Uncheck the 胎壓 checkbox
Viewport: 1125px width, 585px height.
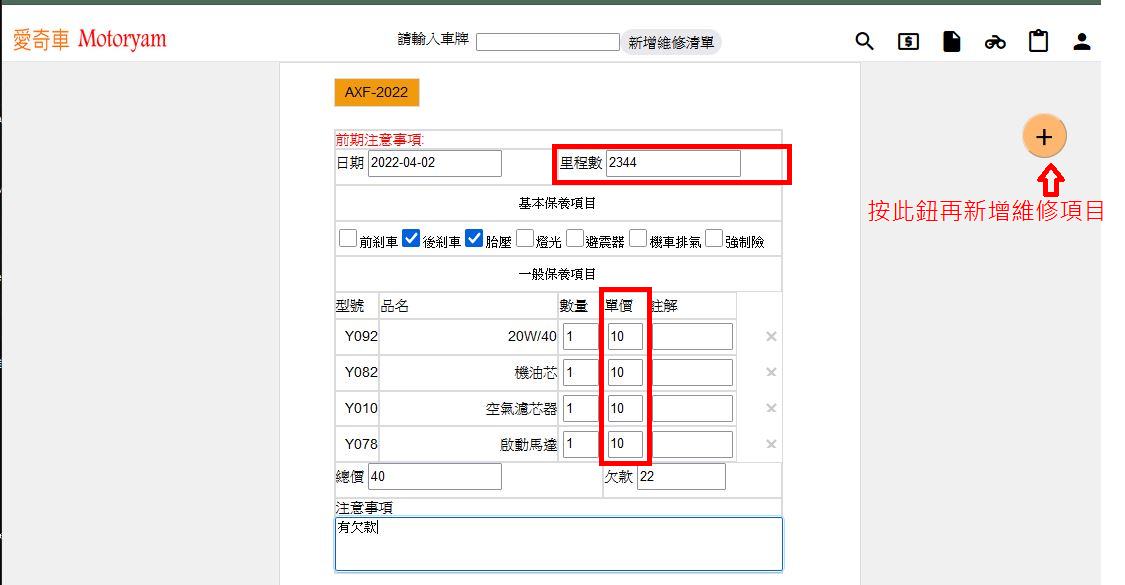[475, 239]
